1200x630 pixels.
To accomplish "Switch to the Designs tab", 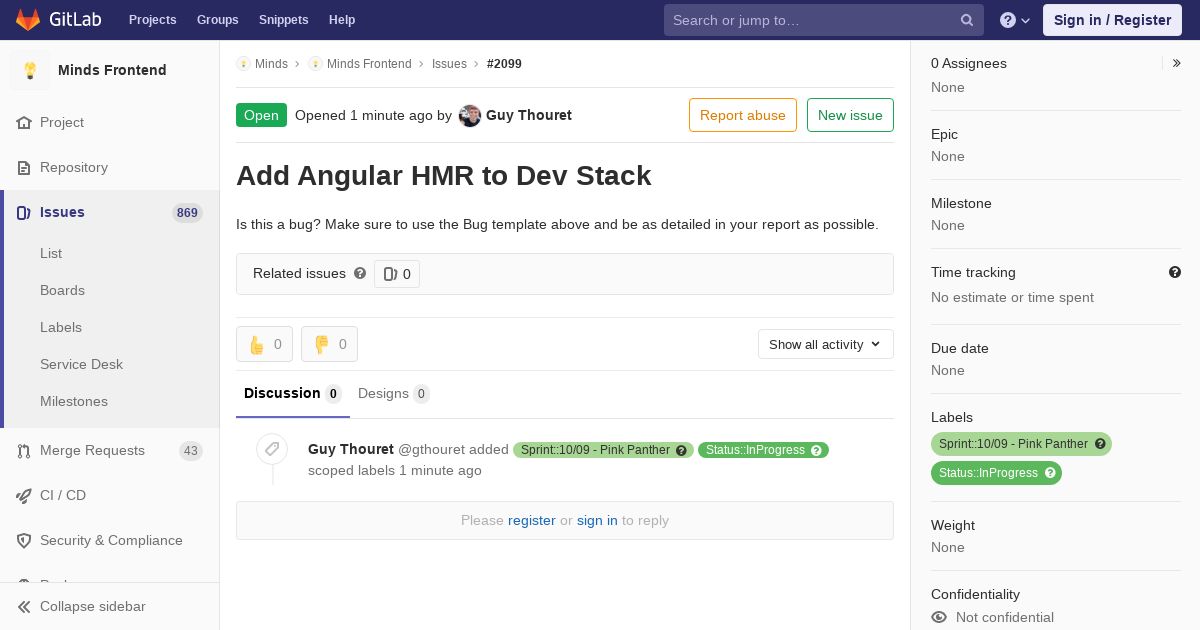I will coord(394,394).
